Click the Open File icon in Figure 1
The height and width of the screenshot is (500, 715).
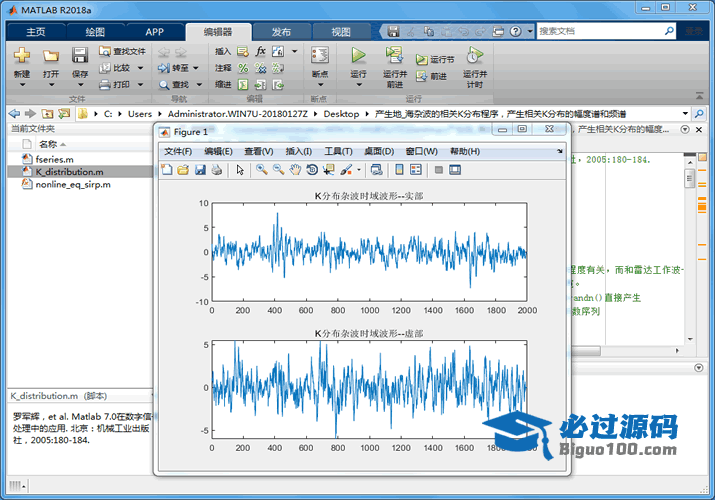point(183,170)
